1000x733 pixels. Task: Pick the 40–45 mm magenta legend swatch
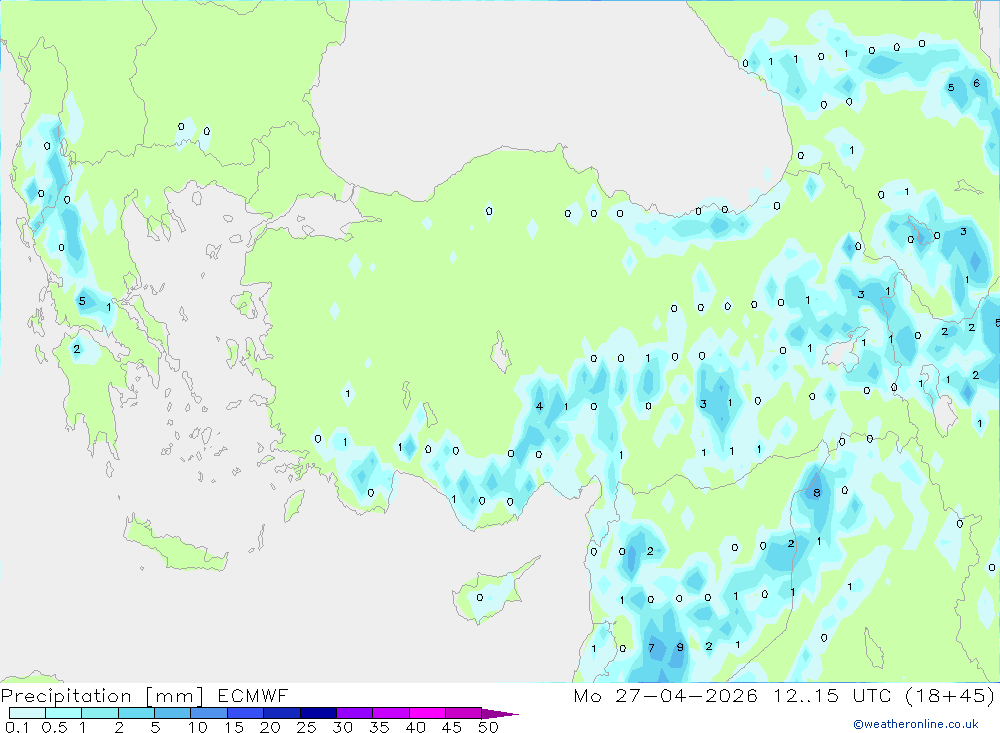[427, 713]
